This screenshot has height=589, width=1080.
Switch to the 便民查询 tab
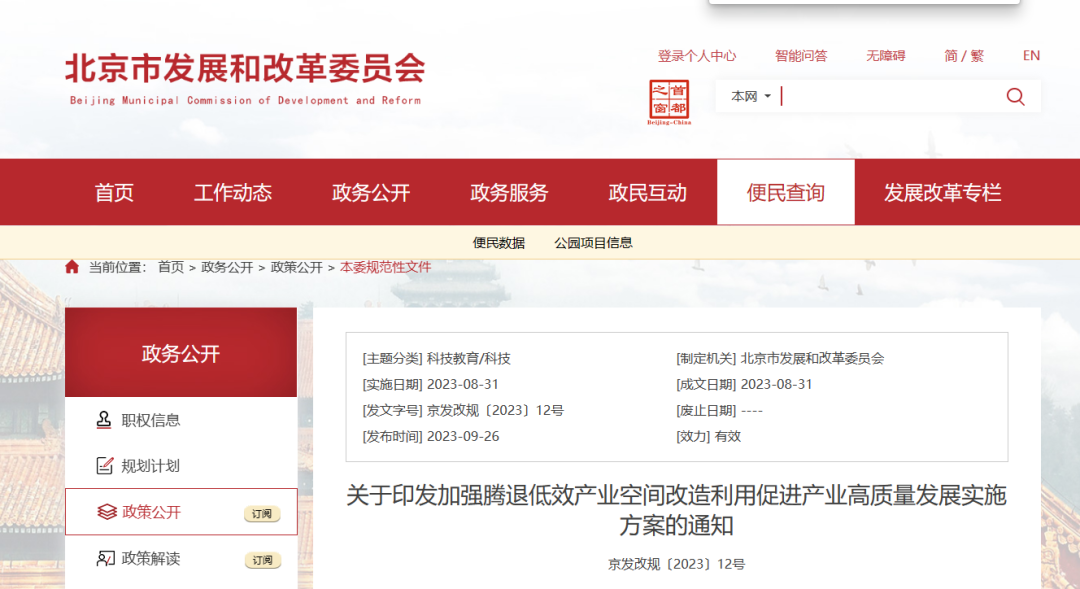pos(785,191)
